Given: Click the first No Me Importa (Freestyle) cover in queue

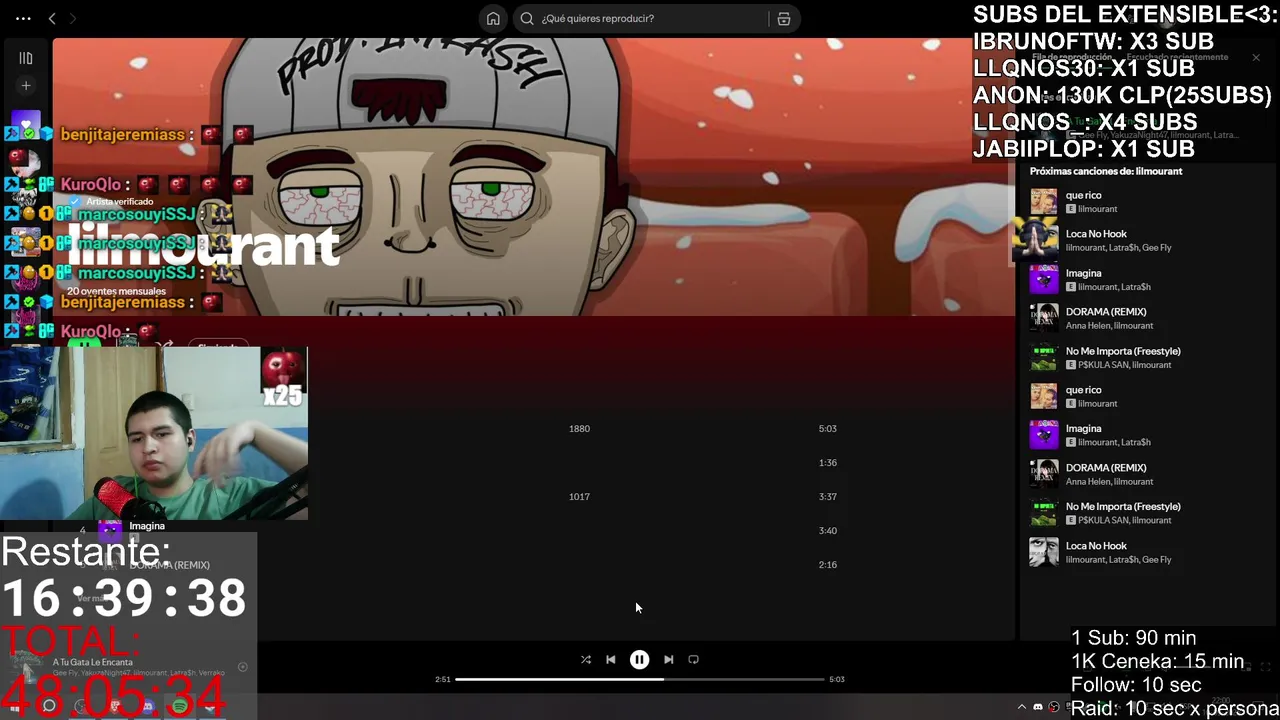Looking at the screenshot, I should pyautogui.click(x=1043, y=357).
